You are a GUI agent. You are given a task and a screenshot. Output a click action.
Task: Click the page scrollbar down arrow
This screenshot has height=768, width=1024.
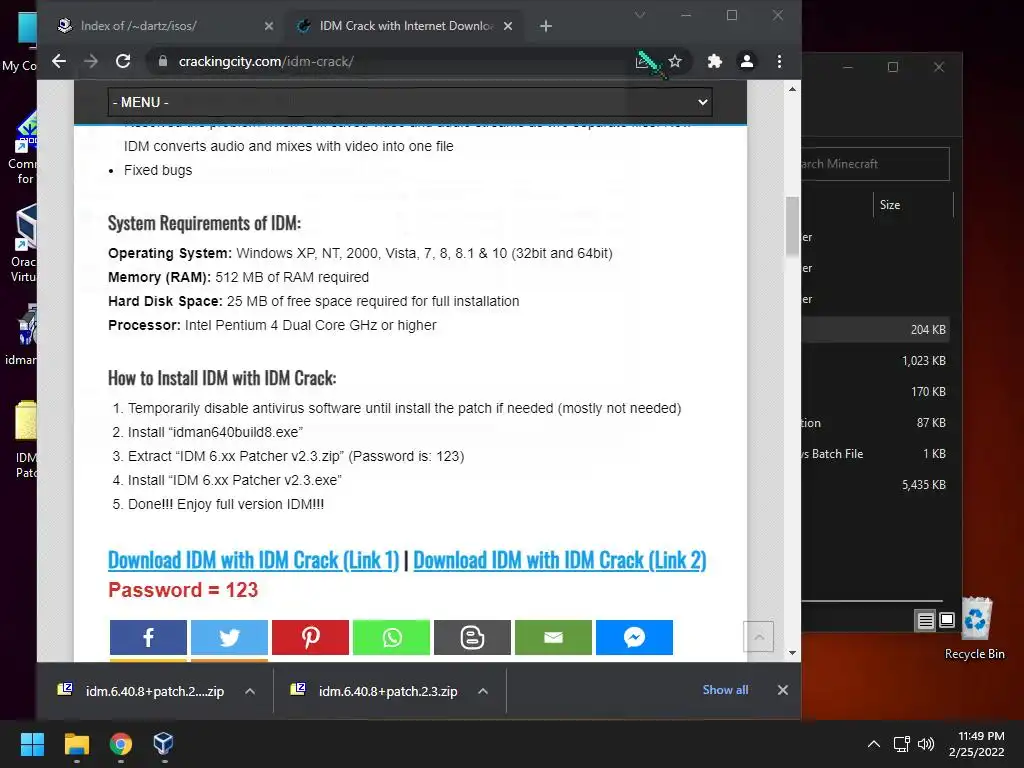pyautogui.click(x=792, y=652)
